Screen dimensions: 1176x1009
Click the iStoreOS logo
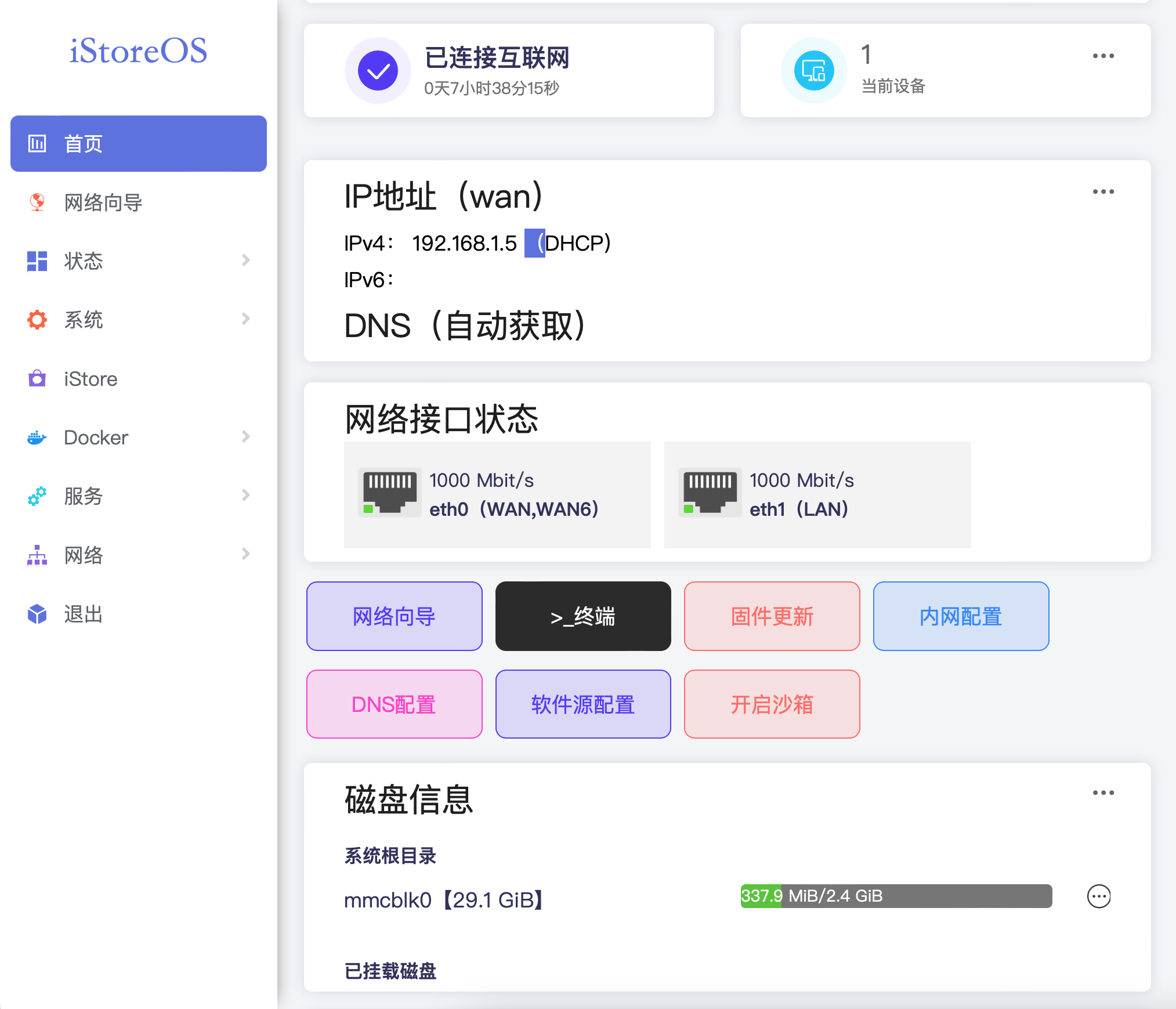pos(138,51)
